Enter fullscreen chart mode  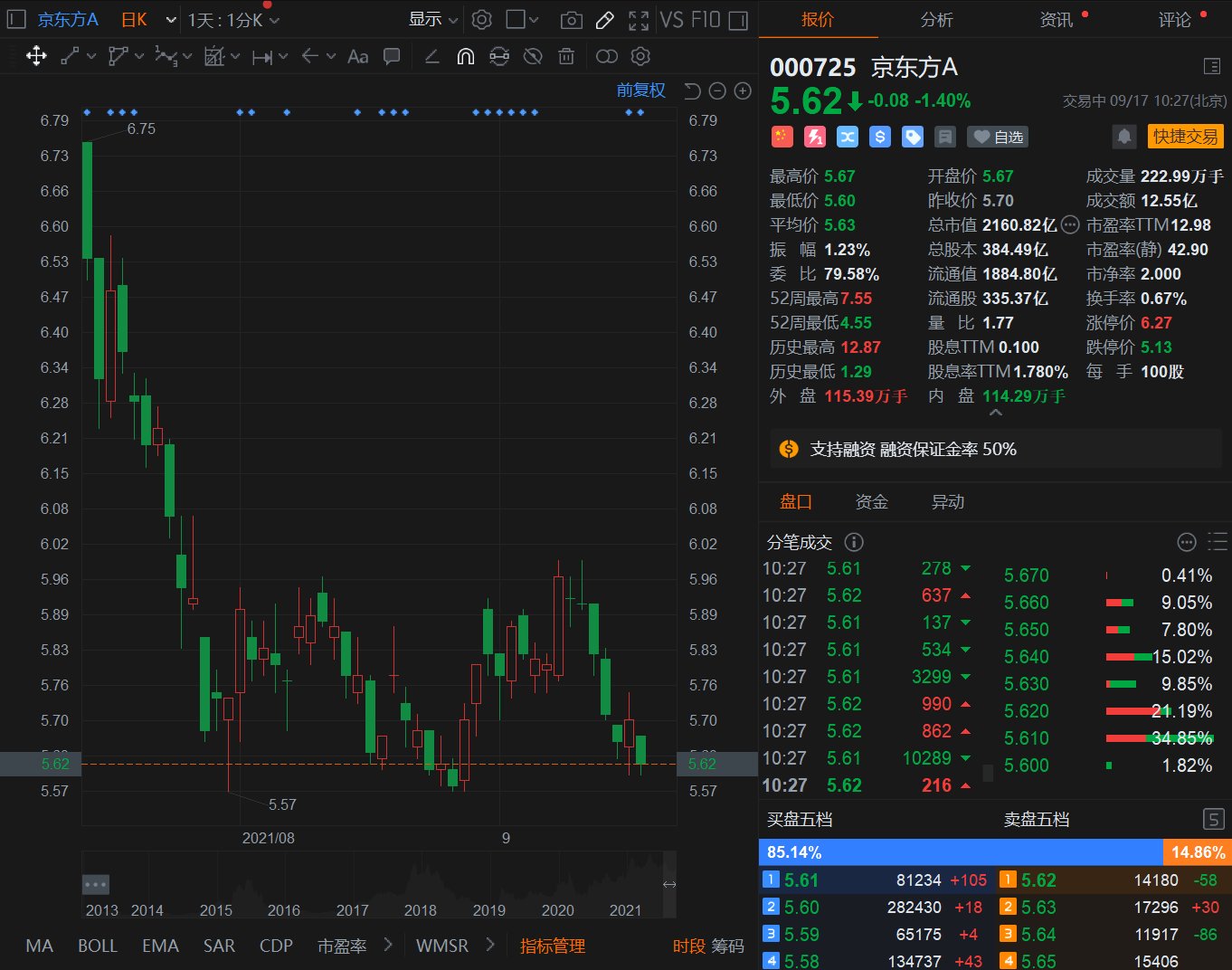pos(639,20)
